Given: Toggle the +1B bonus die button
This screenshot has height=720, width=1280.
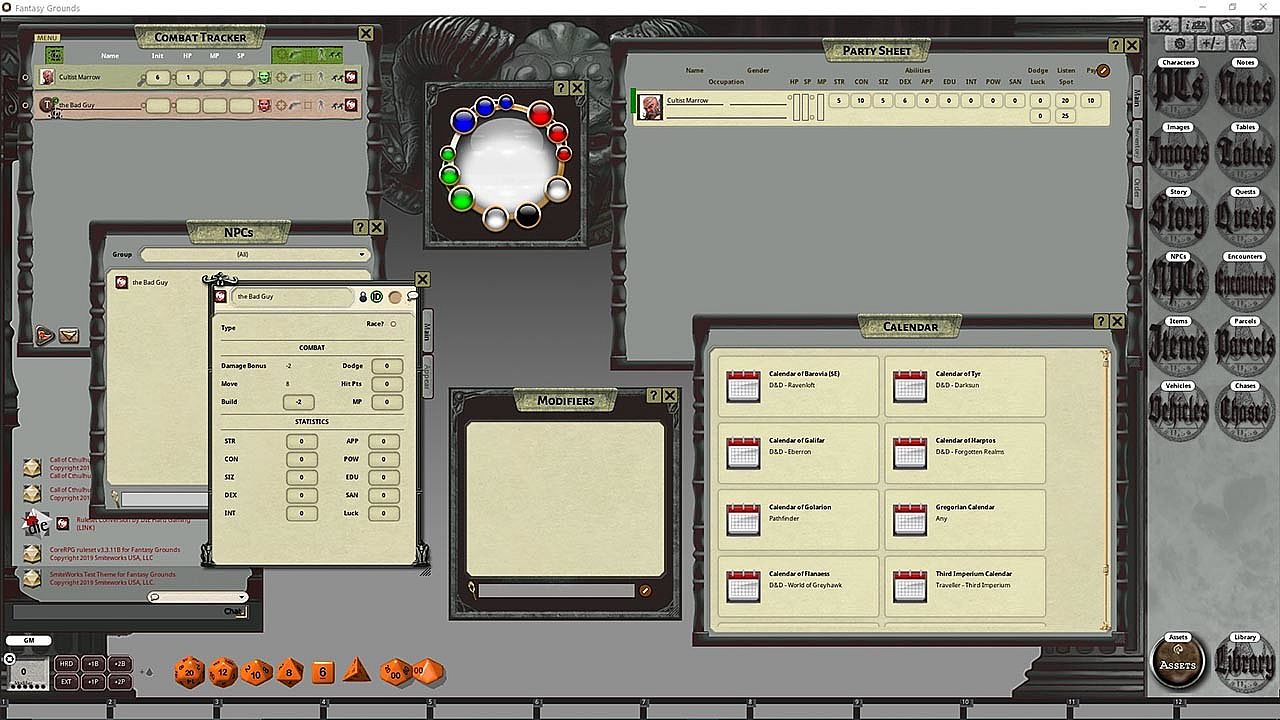Looking at the screenshot, I should pyautogui.click(x=93, y=664).
